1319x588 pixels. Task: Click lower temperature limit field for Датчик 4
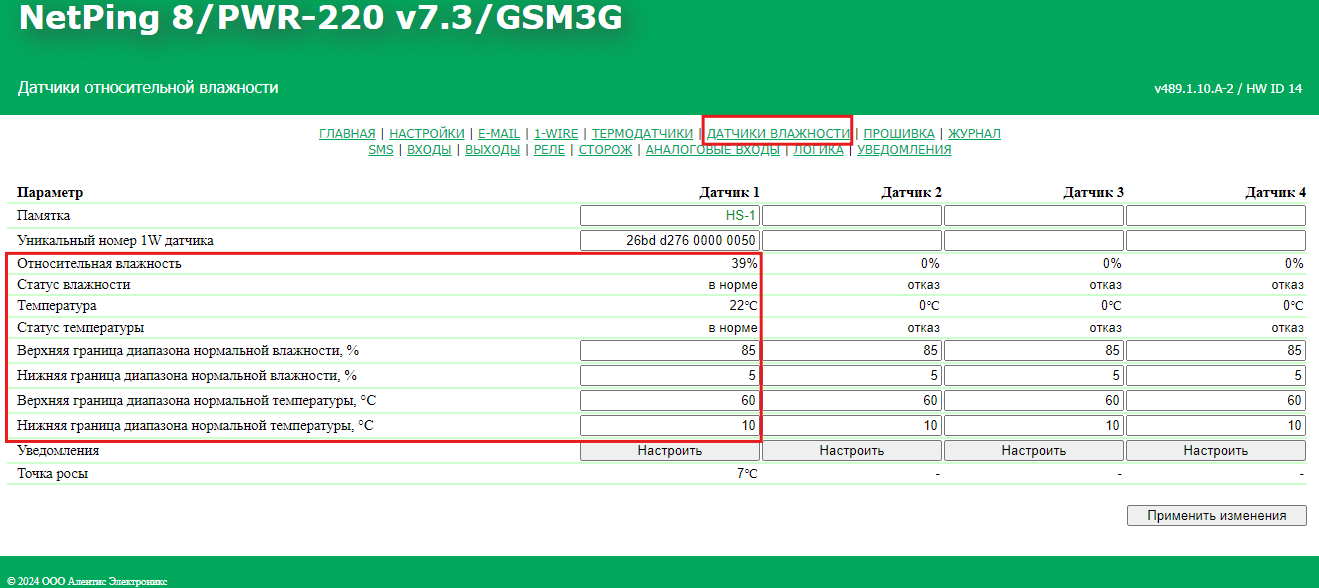(1216, 426)
